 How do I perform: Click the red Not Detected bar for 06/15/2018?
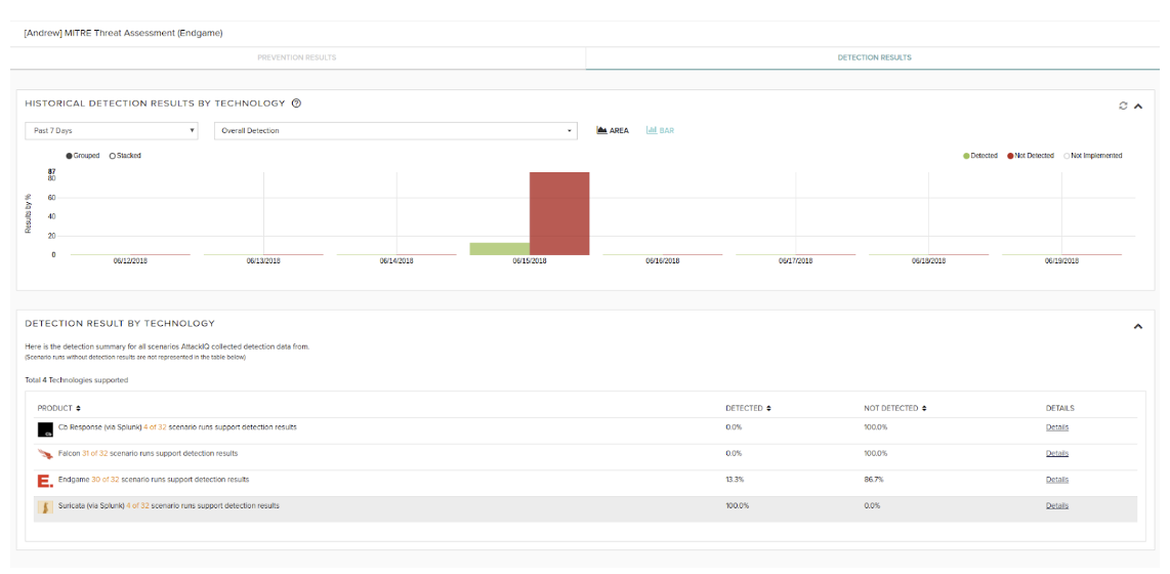559,213
